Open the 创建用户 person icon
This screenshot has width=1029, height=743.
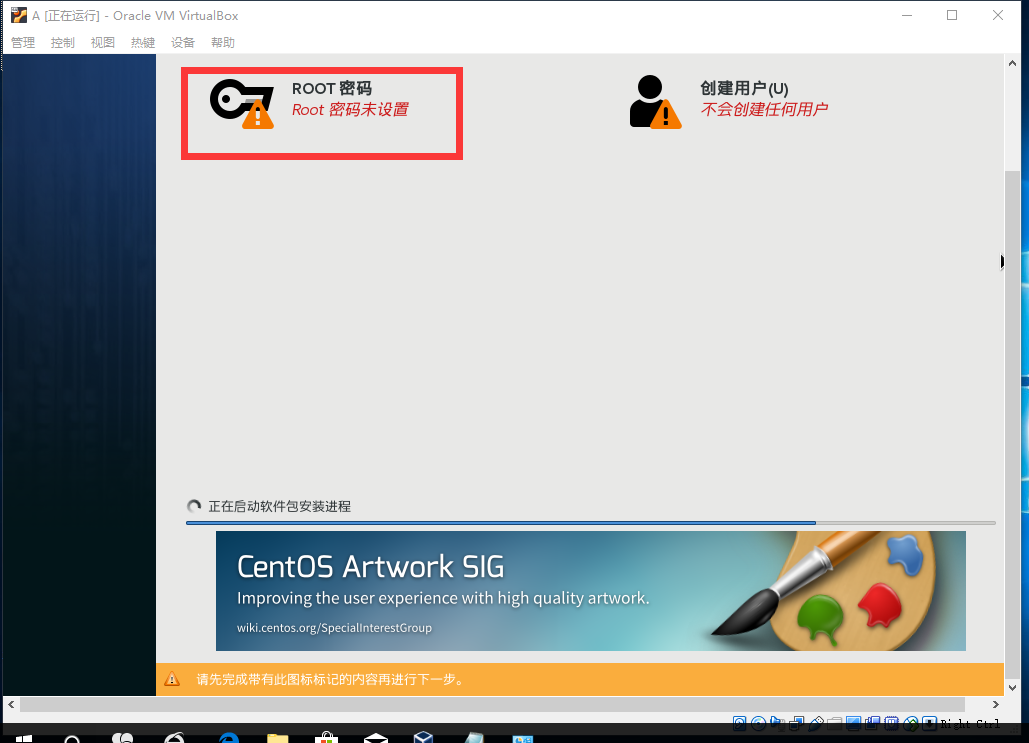[655, 102]
